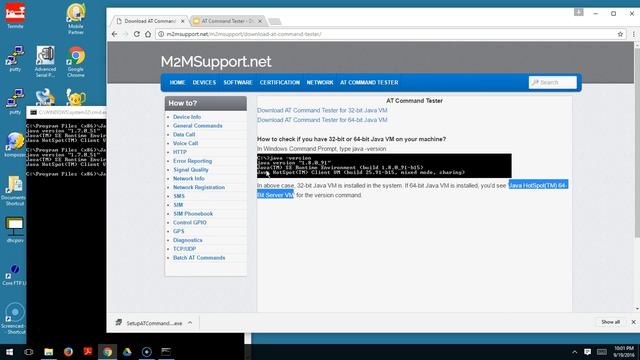Switch to Chrome in the taskbar
Screen dimensions: 640x360
[107, 352]
